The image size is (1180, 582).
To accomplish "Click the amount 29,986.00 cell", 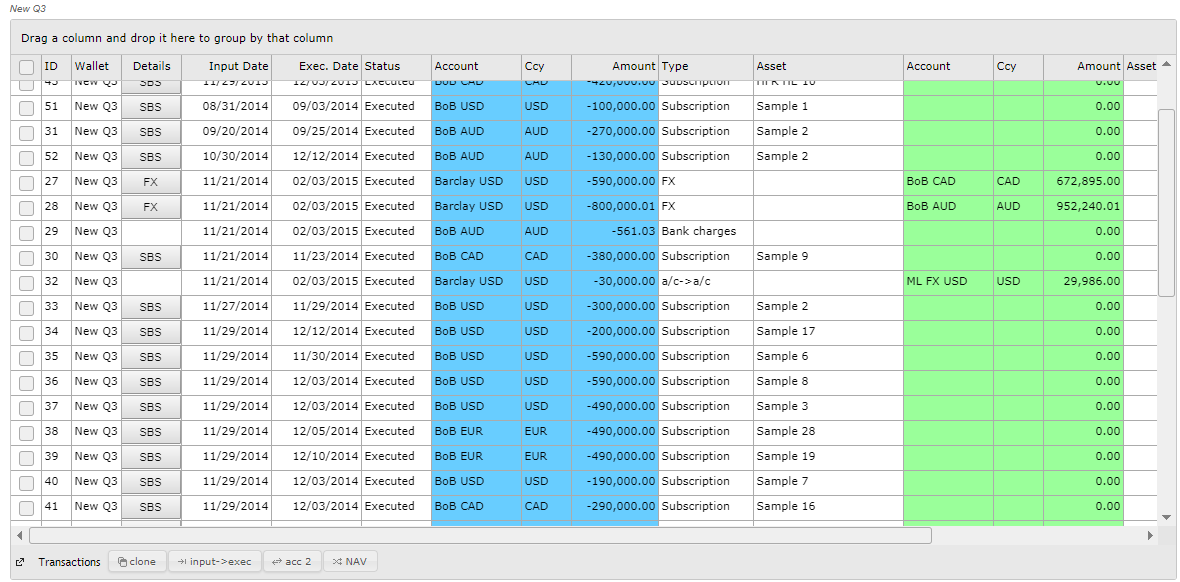I will pos(1083,282).
